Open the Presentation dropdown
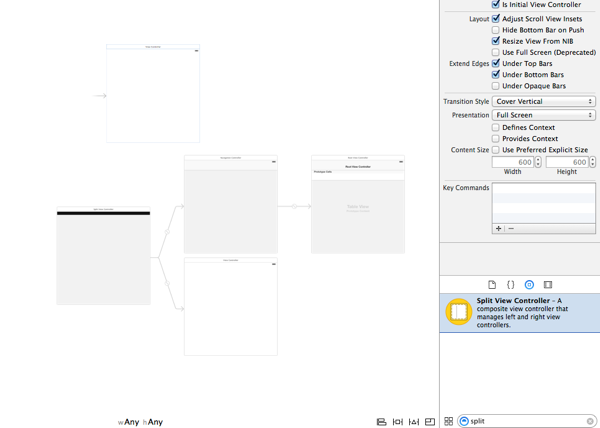600x428 pixels. pyautogui.click(x=544, y=115)
